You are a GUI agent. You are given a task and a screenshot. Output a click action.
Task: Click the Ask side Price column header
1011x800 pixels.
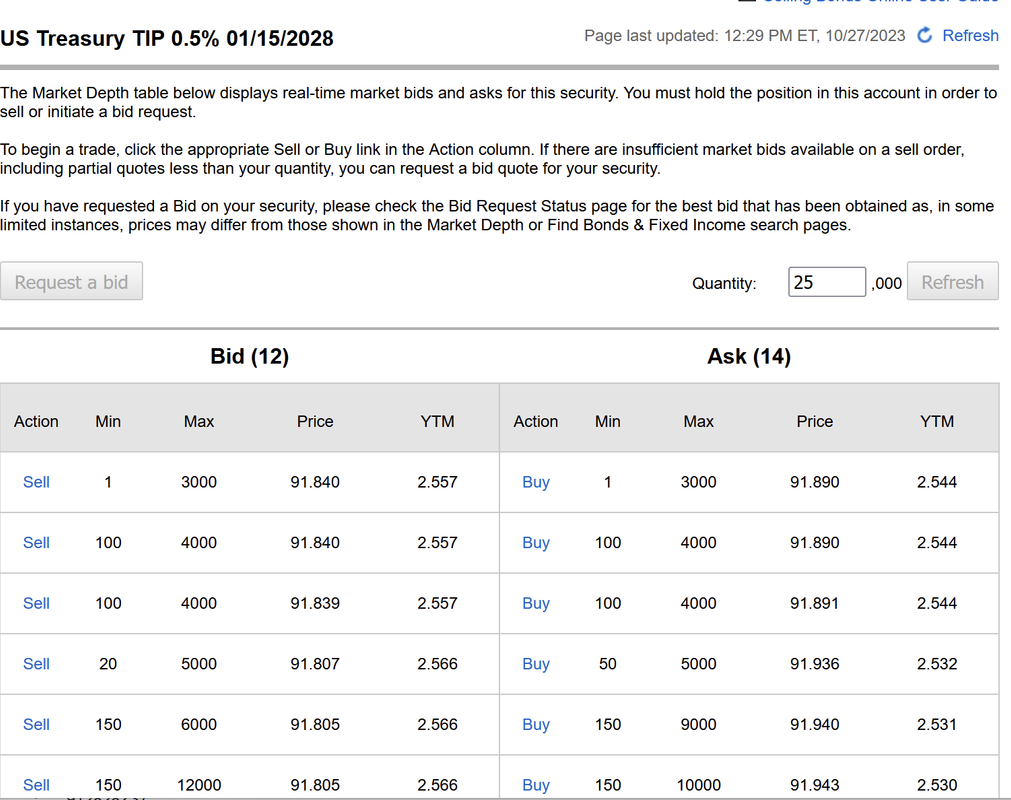click(815, 422)
